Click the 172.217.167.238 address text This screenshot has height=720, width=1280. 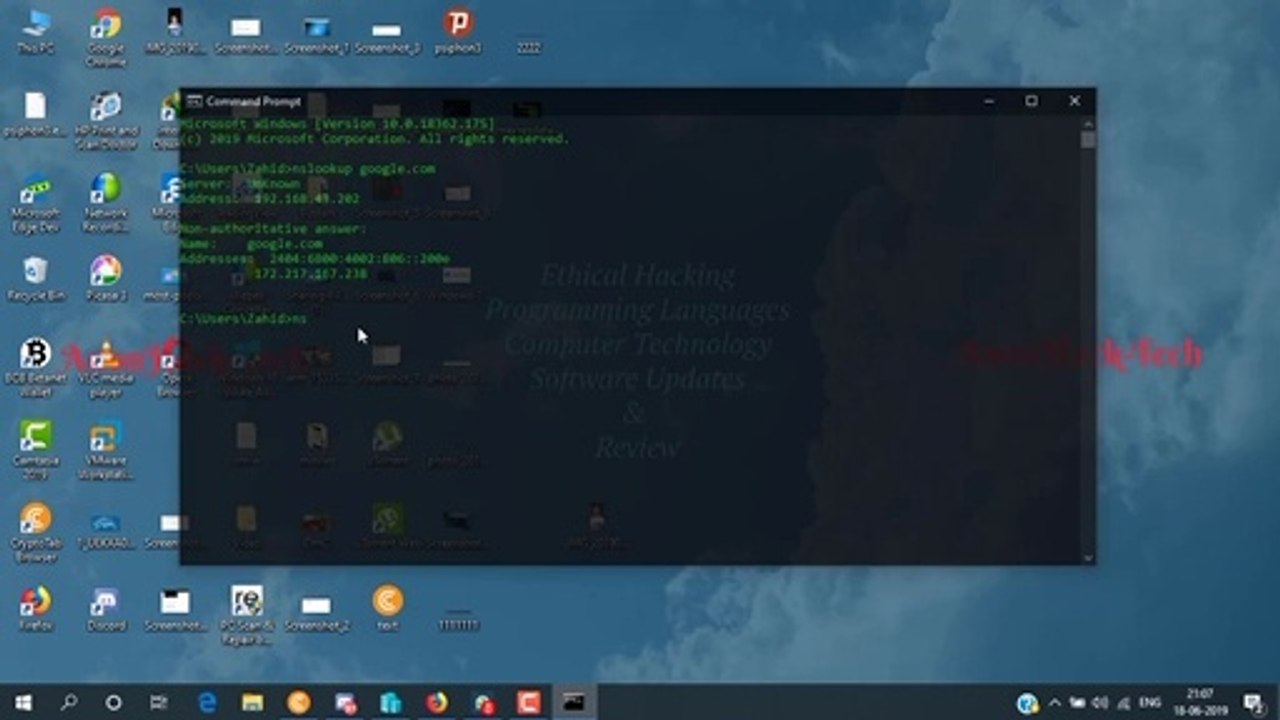point(311,274)
